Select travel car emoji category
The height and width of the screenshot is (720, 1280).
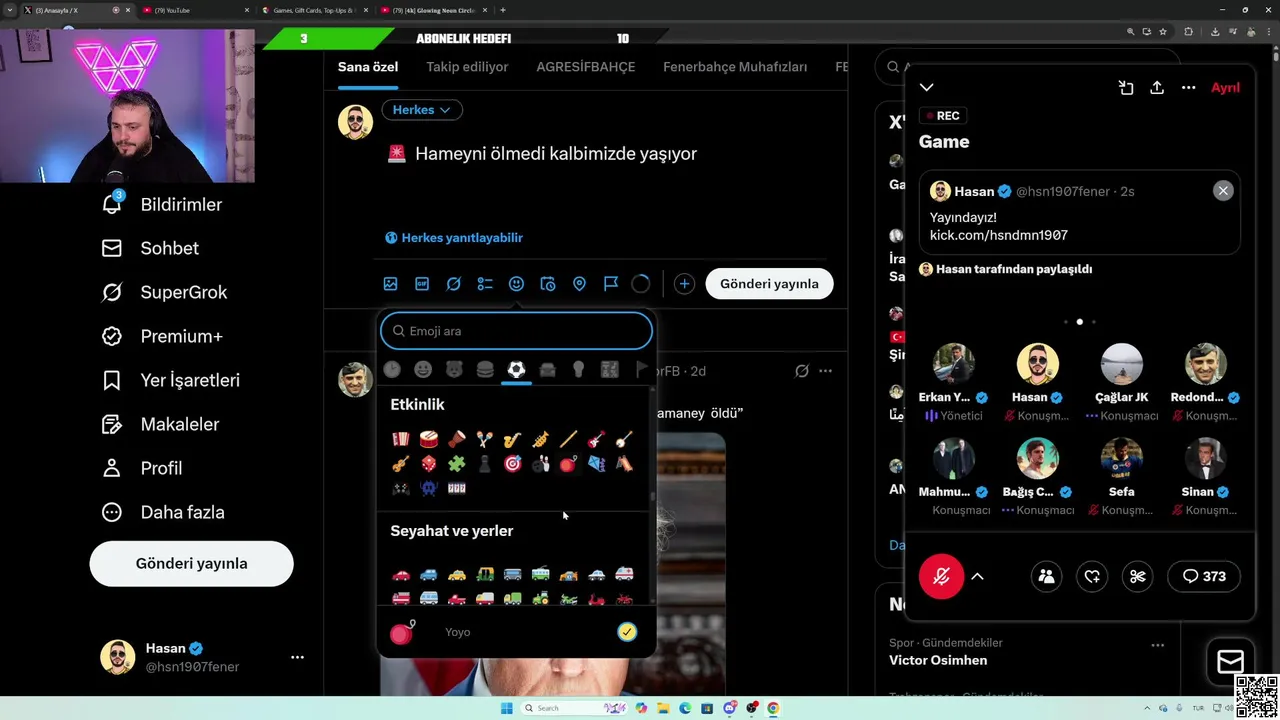tap(547, 370)
